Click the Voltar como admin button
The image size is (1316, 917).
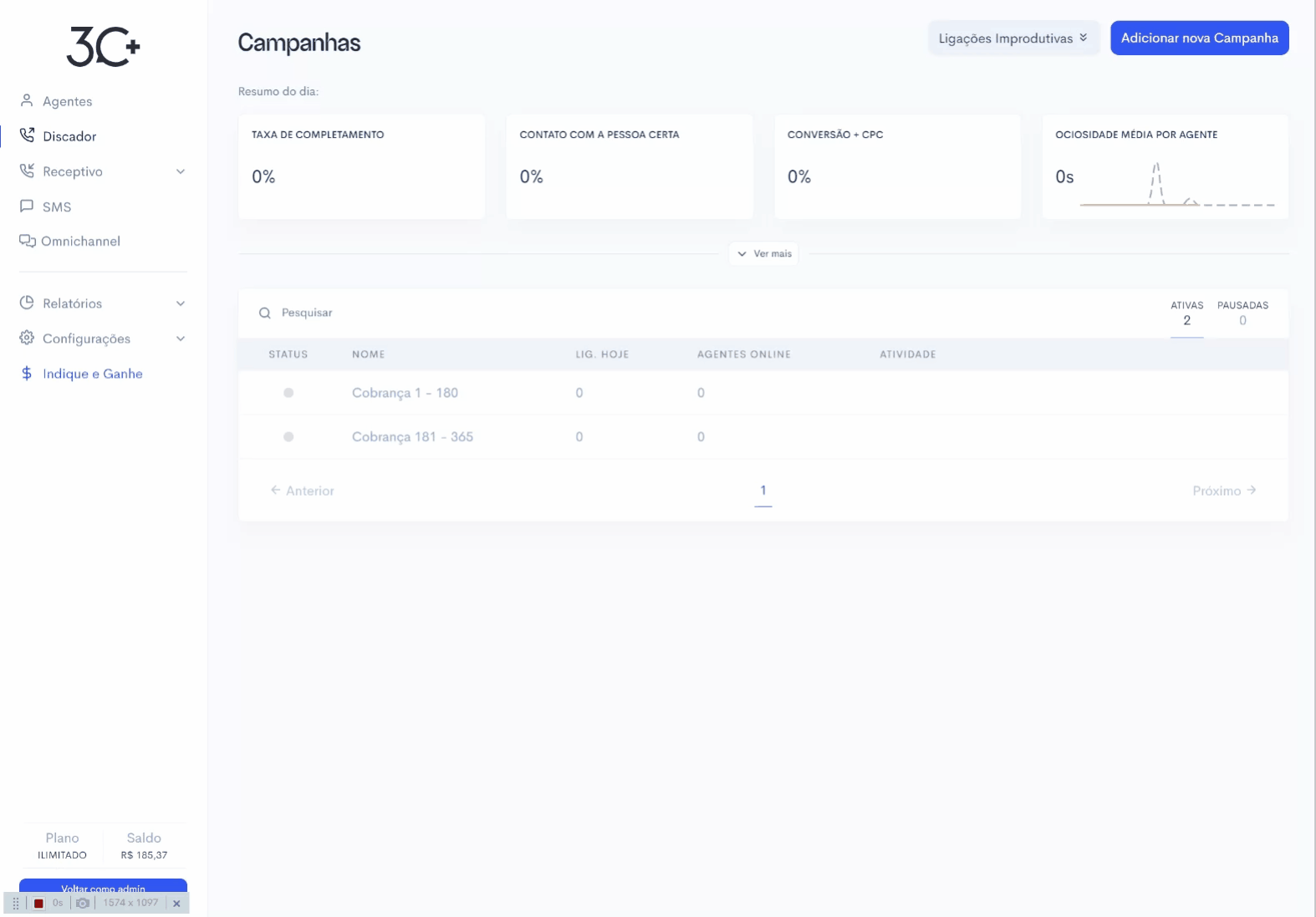pyautogui.click(x=103, y=887)
